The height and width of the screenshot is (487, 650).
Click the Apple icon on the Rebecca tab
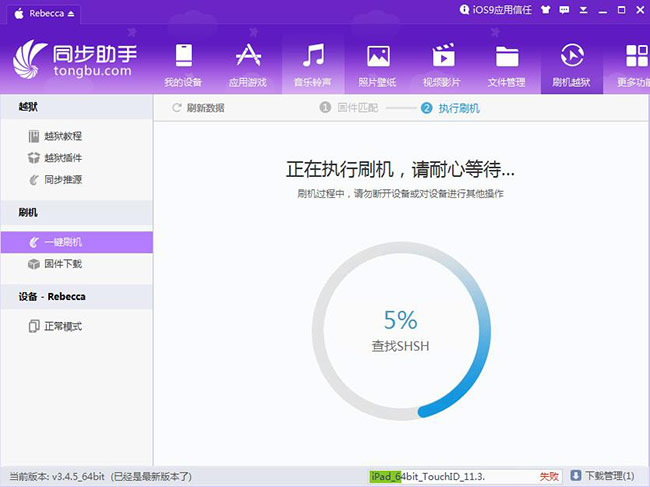click(x=19, y=14)
